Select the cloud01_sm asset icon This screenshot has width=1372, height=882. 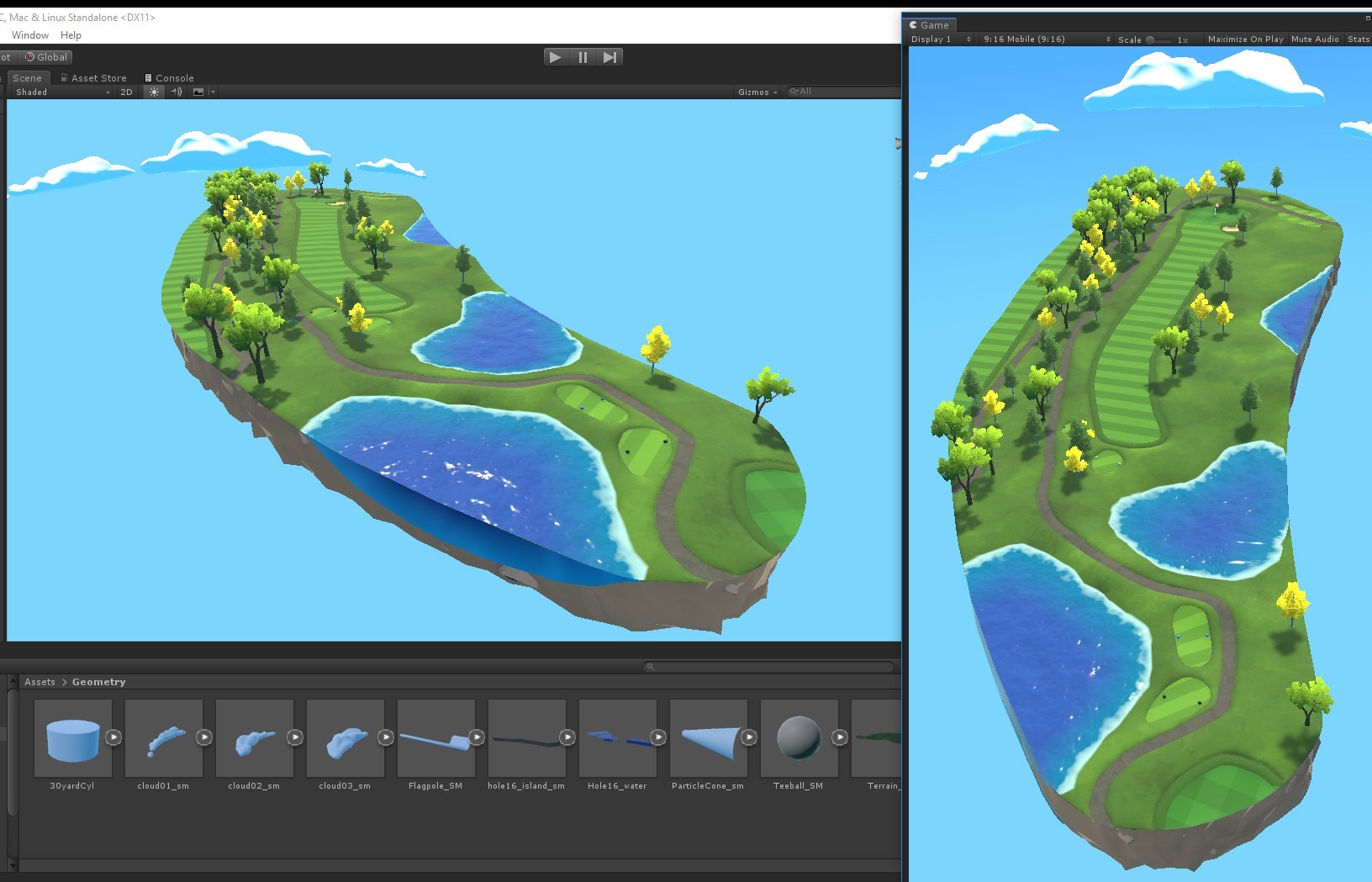(x=164, y=738)
